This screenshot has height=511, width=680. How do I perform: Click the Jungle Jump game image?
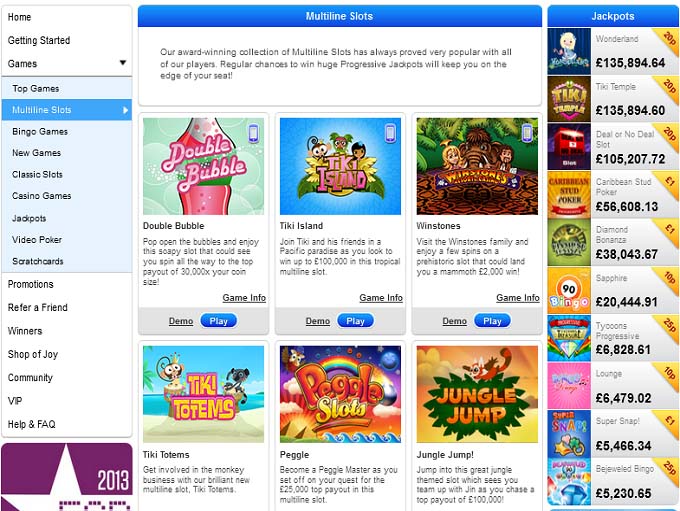click(x=477, y=394)
